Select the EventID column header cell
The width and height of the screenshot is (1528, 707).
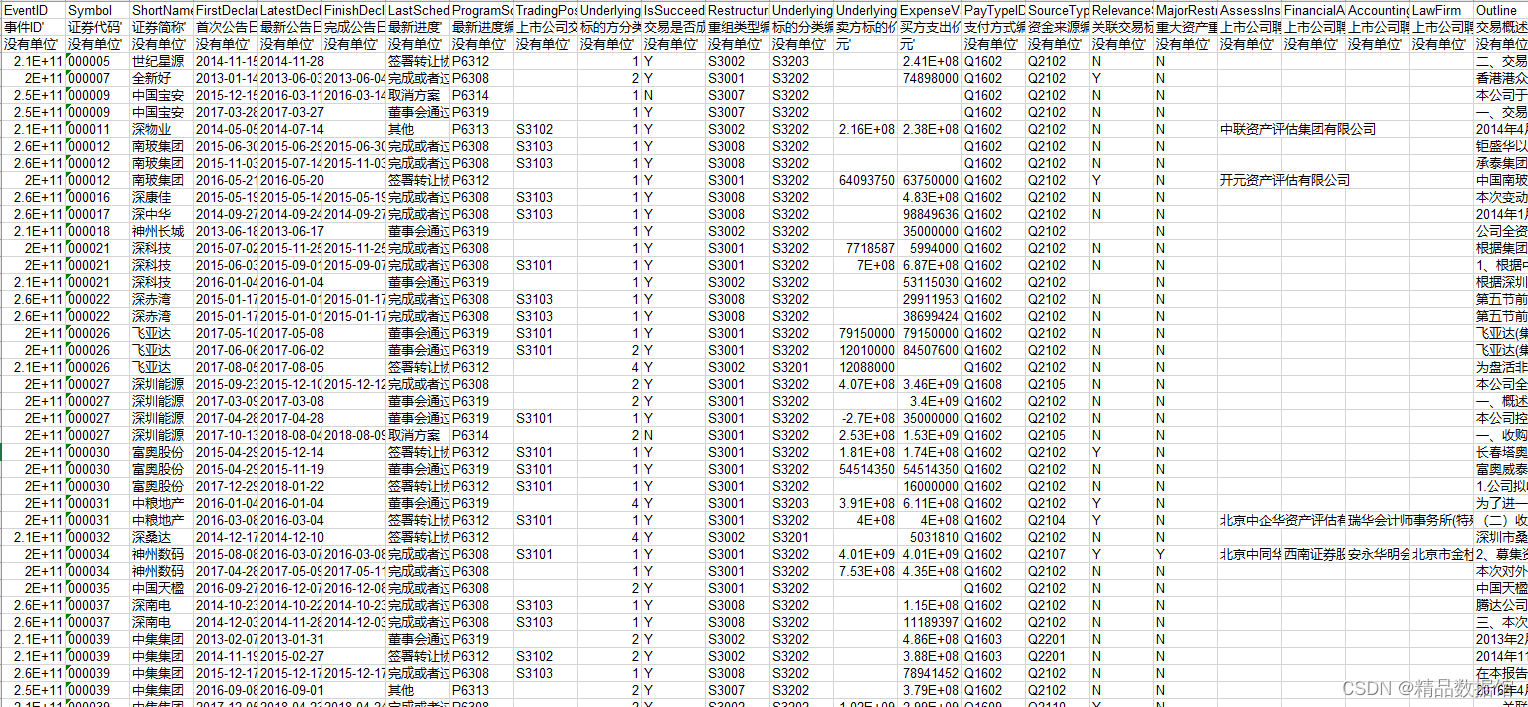(x=32, y=10)
